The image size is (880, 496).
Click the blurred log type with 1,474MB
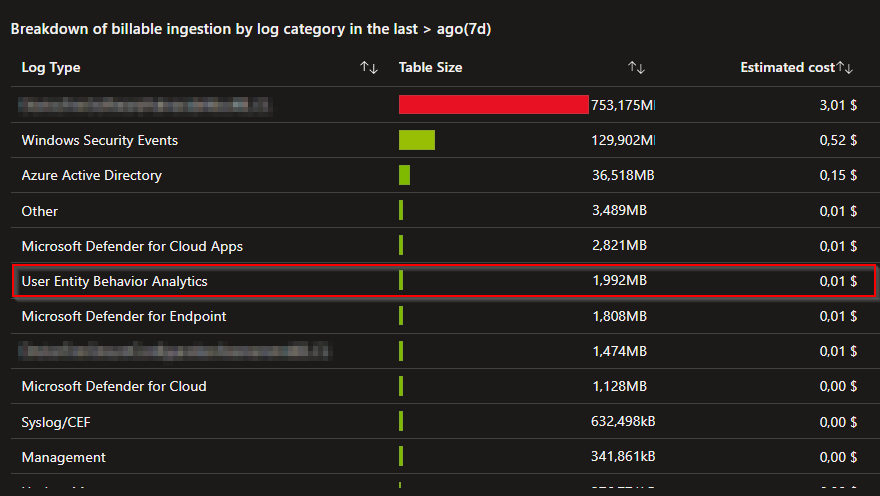coord(175,351)
